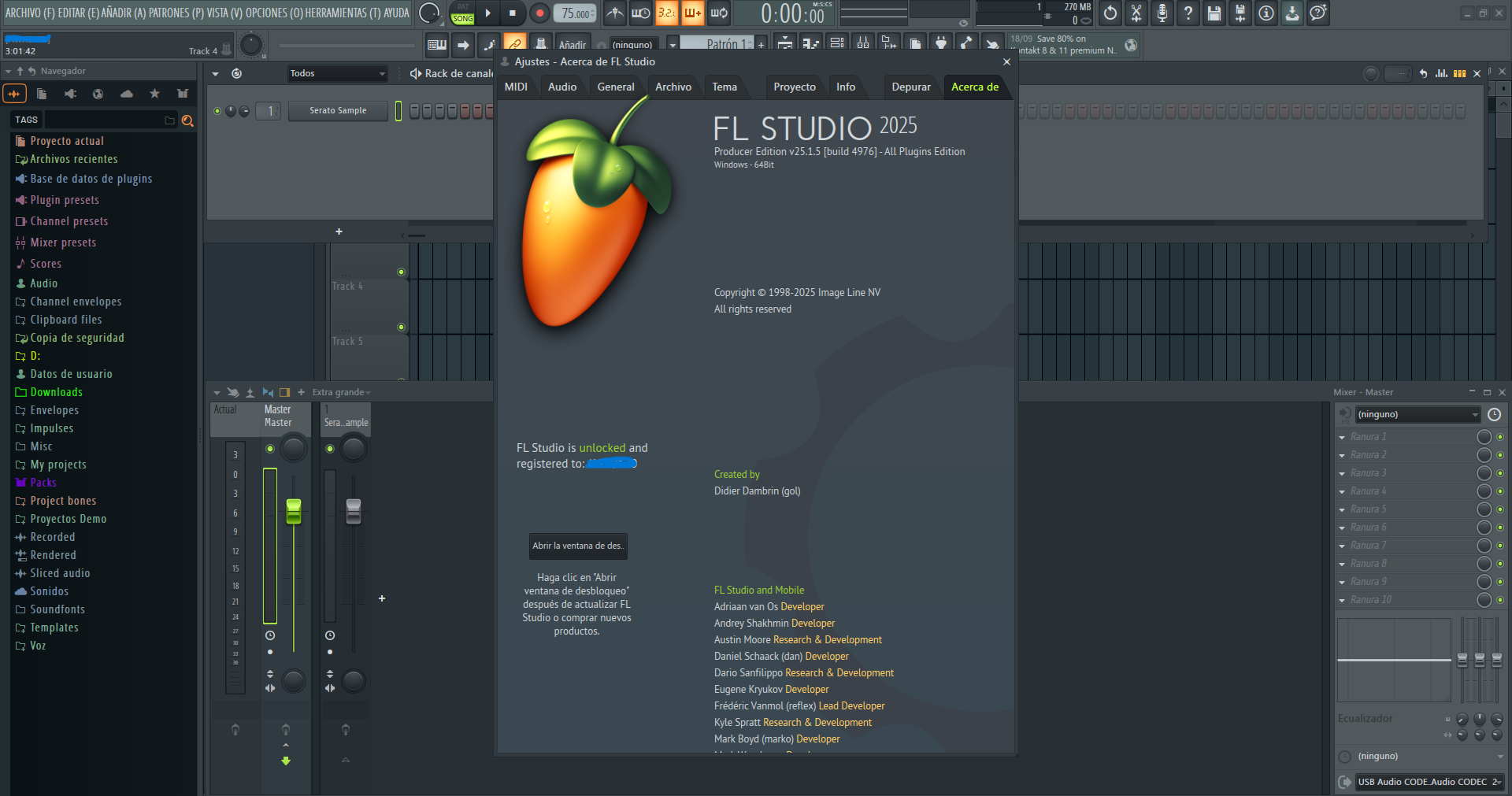
Task: Arm the red record button
Action: click(539, 13)
